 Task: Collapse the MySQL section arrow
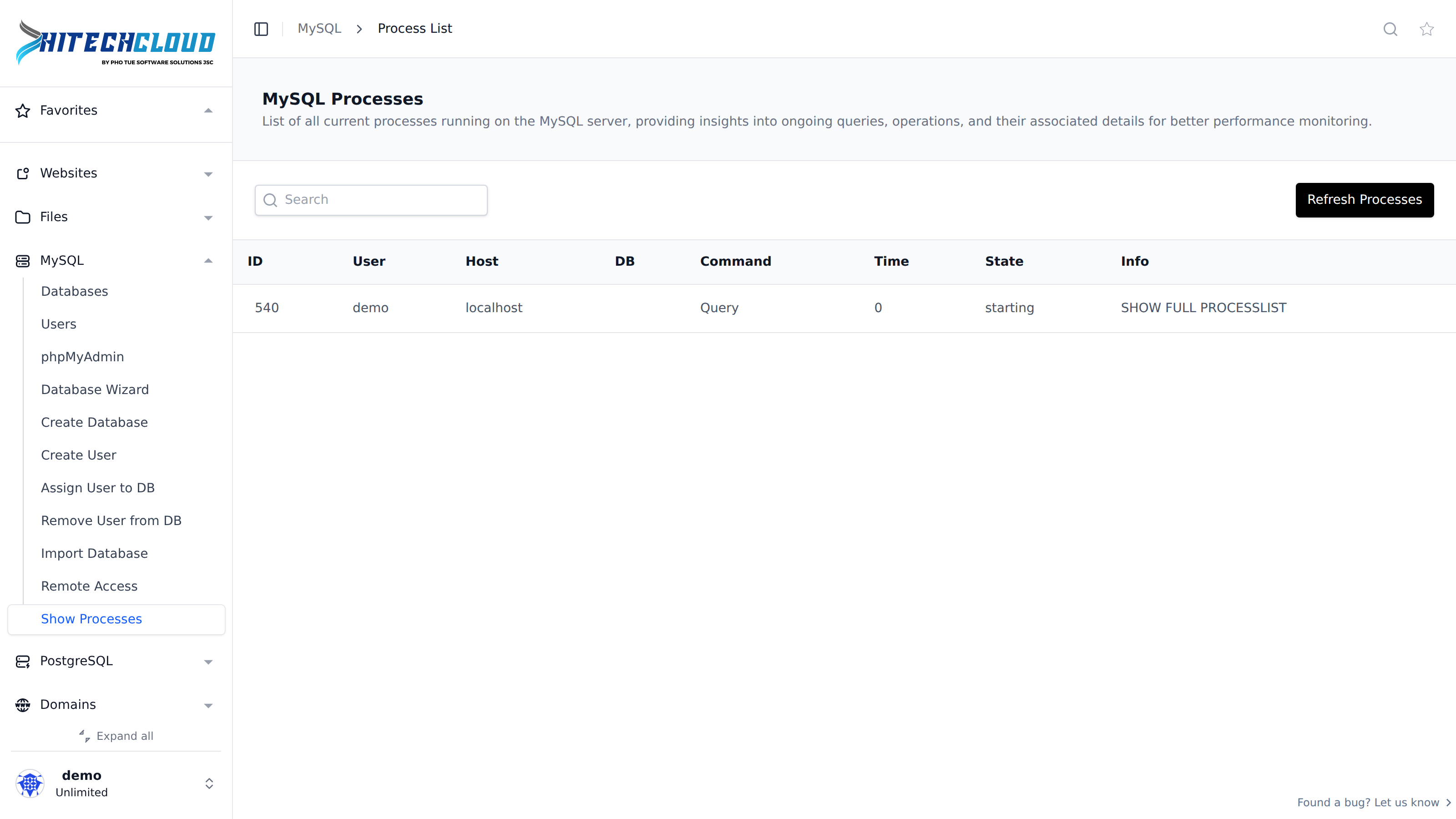pos(208,261)
